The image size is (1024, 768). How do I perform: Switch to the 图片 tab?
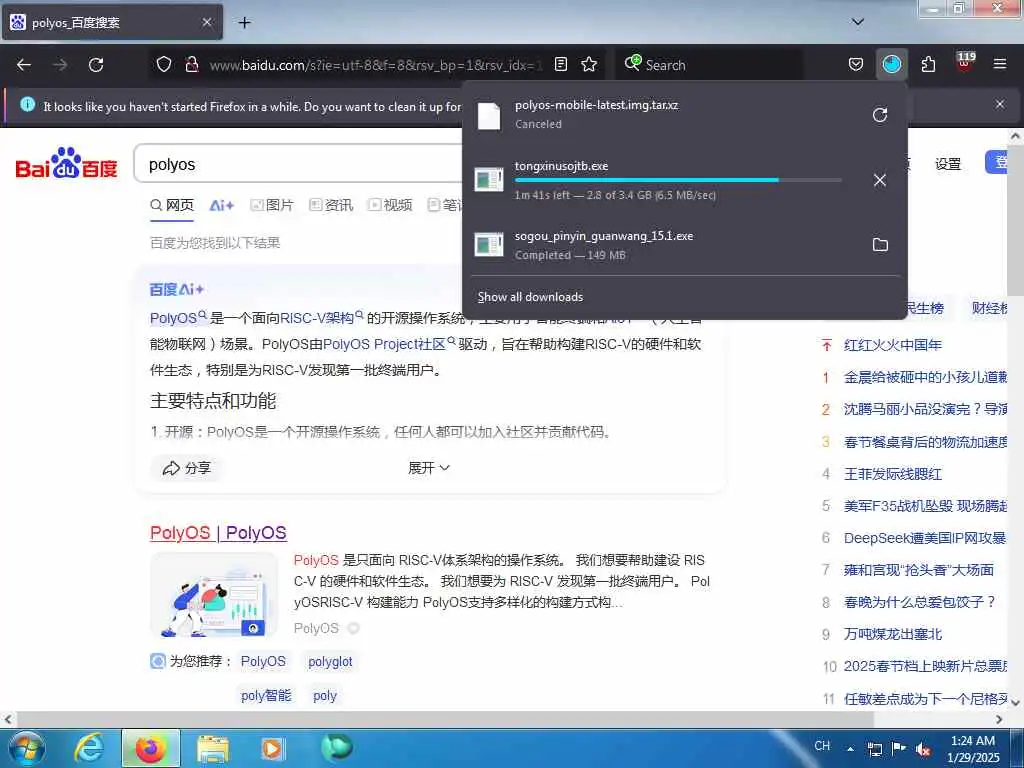[x=272, y=205]
